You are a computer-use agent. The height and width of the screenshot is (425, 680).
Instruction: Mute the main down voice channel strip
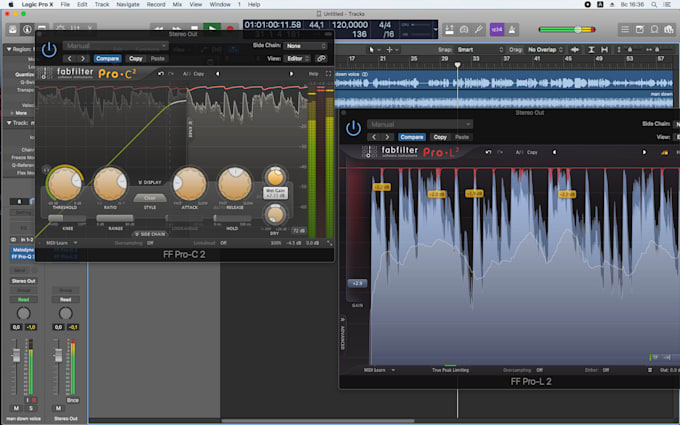(x=16, y=408)
